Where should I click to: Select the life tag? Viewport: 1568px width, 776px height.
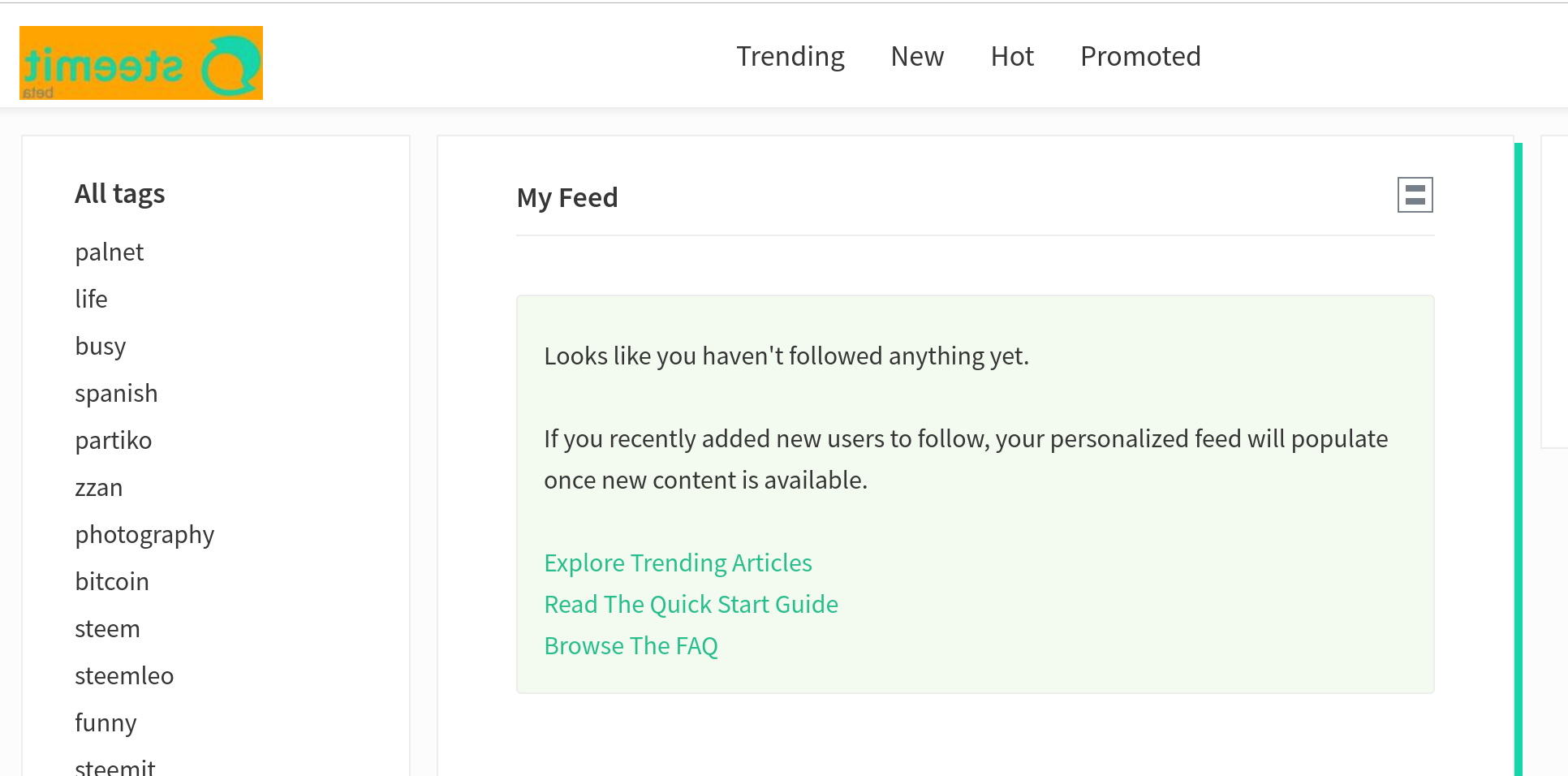91,299
